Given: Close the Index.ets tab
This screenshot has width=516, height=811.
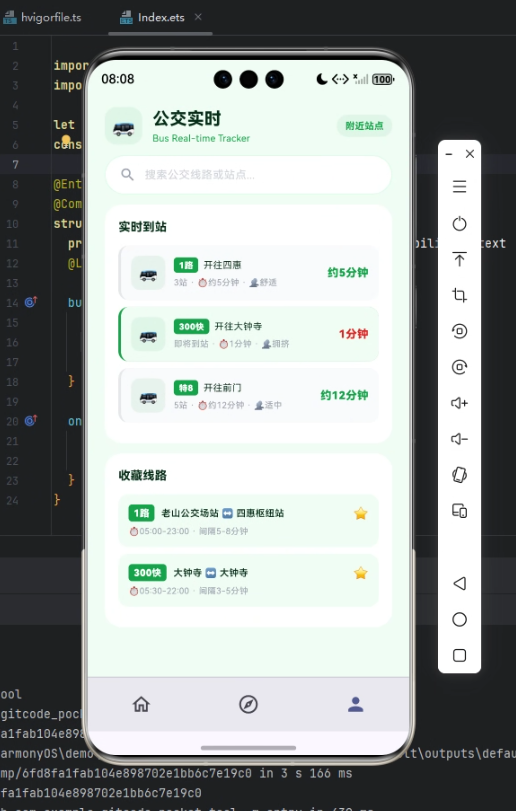Looking at the screenshot, I should (198, 17).
